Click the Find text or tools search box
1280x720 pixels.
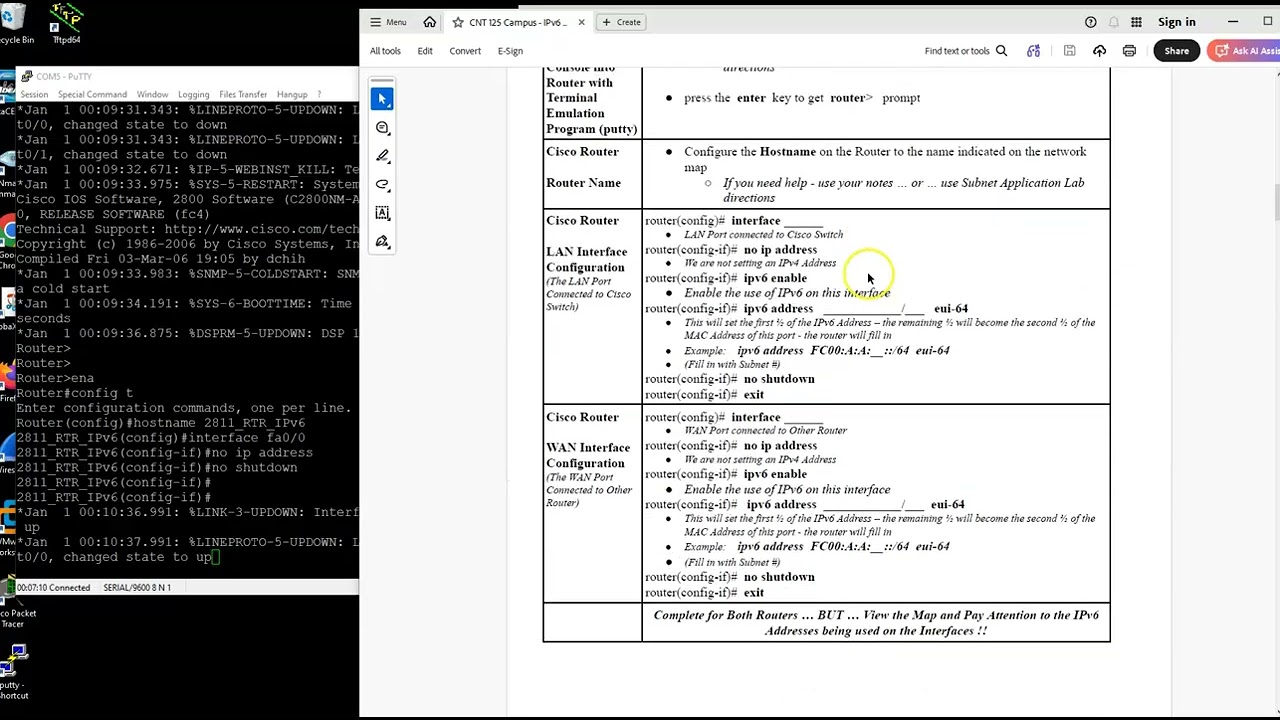coord(966,51)
